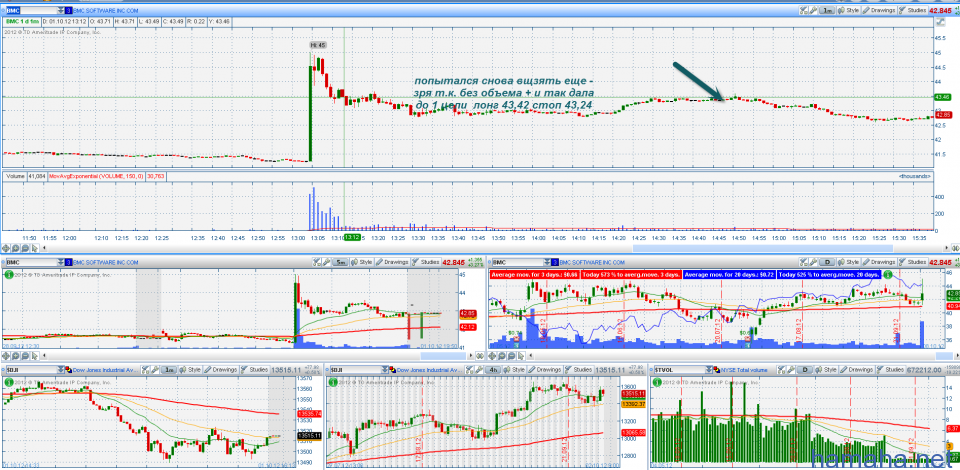Viewport: 960px width, 470px height.
Task: Change the 1m timeframe of top BMC chart
Action: pos(827,10)
